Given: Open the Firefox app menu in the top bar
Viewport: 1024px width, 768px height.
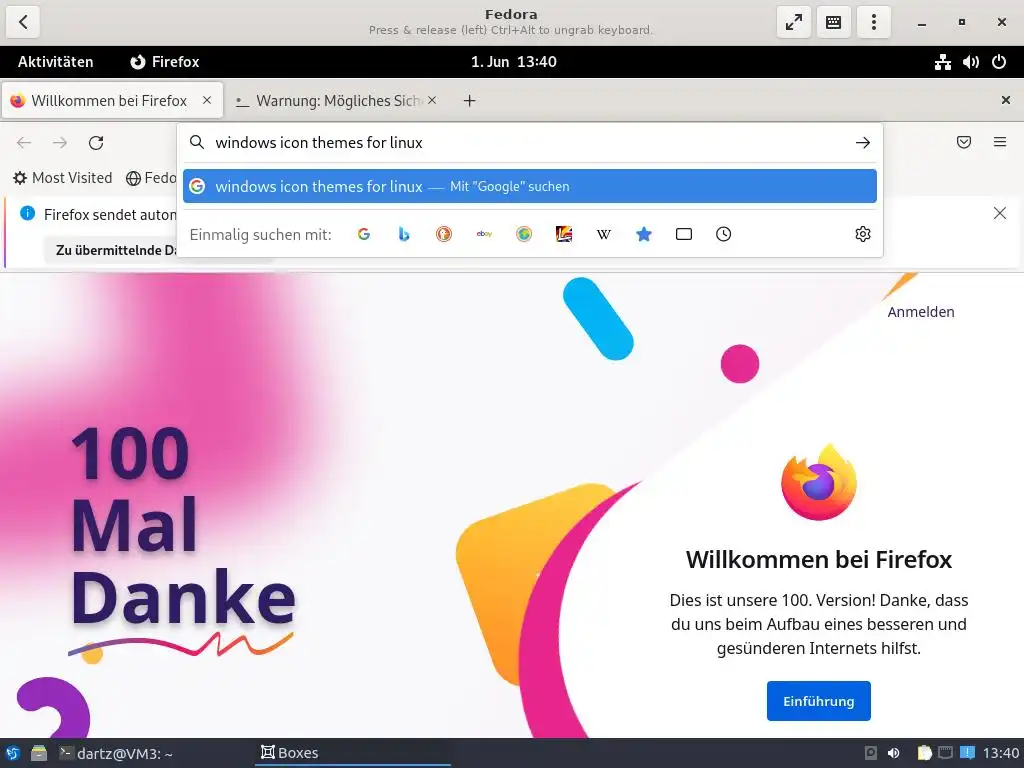Looking at the screenshot, I should point(165,62).
